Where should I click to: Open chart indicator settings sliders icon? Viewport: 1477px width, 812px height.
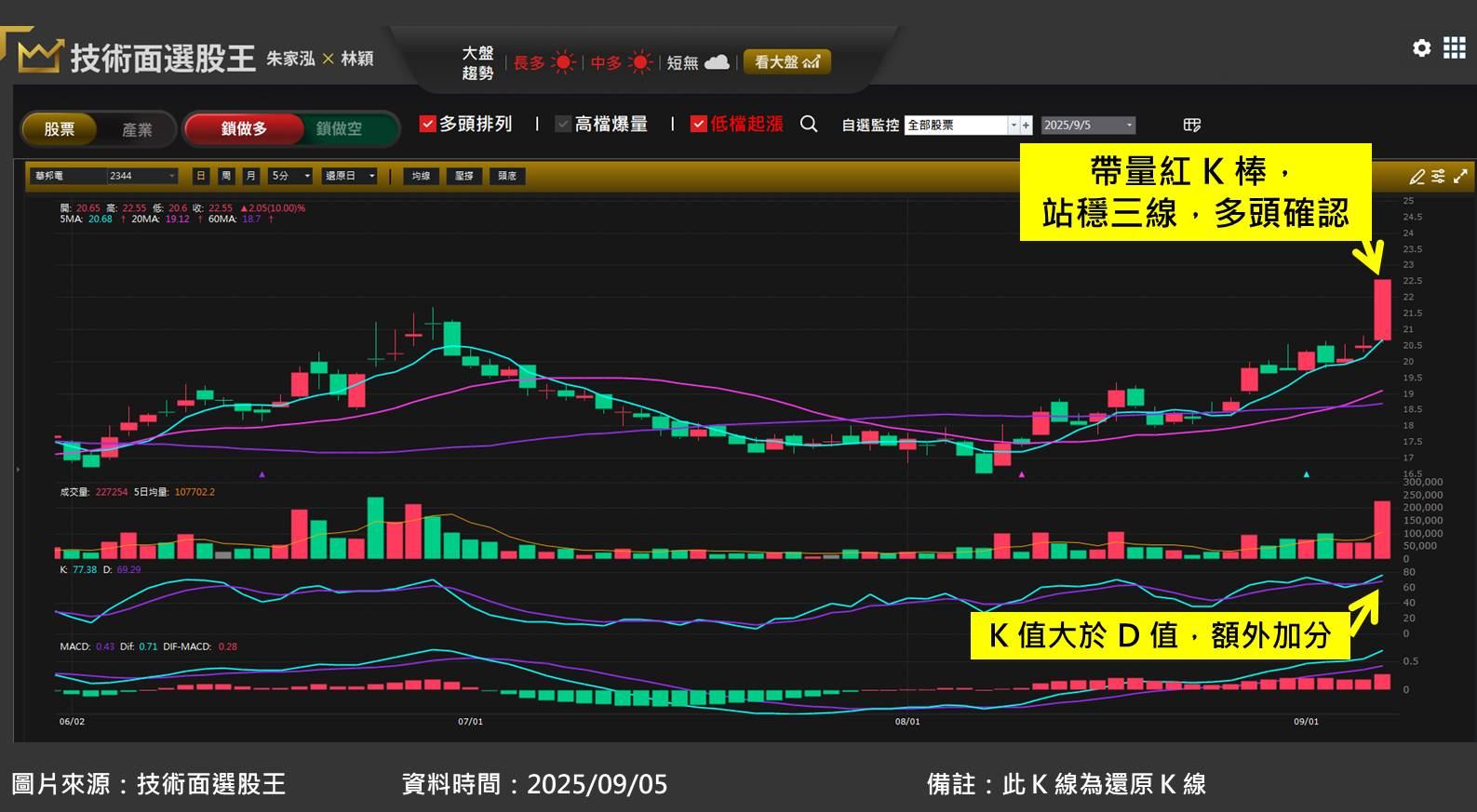tap(1438, 176)
